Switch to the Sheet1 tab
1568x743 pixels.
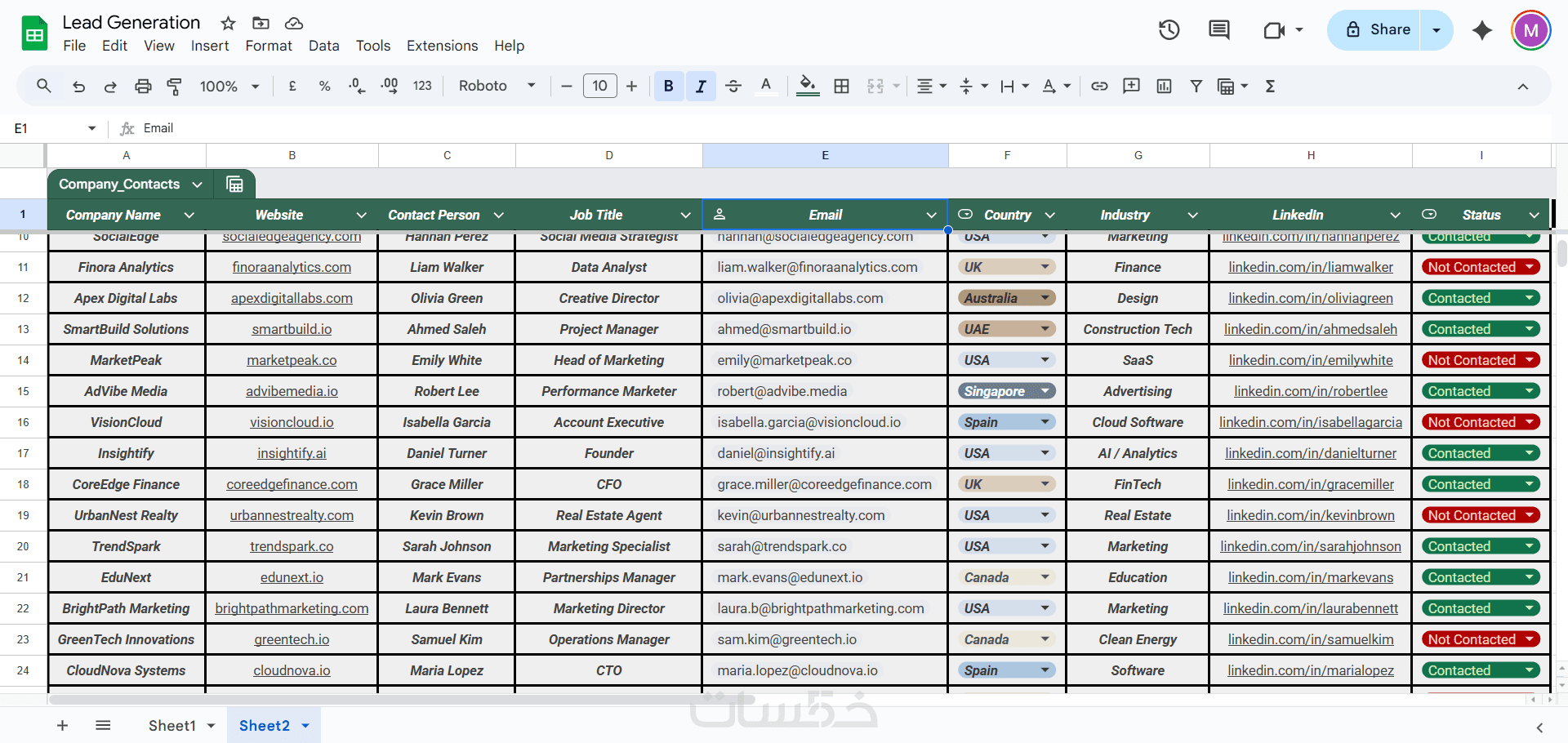[x=172, y=726]
